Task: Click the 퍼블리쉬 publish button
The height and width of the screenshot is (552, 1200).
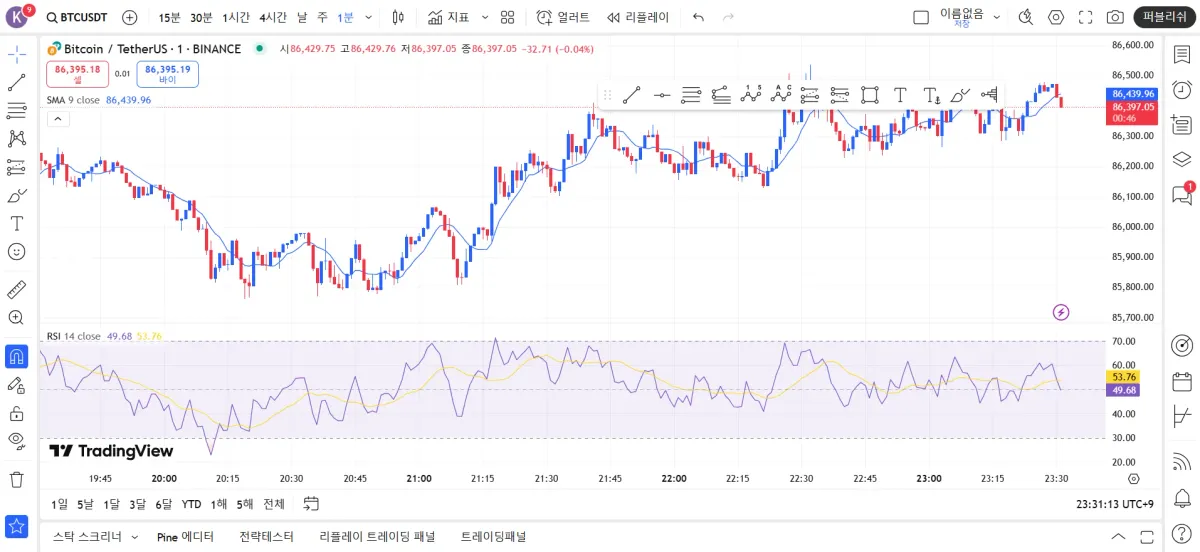Action: coord(1165,17)
